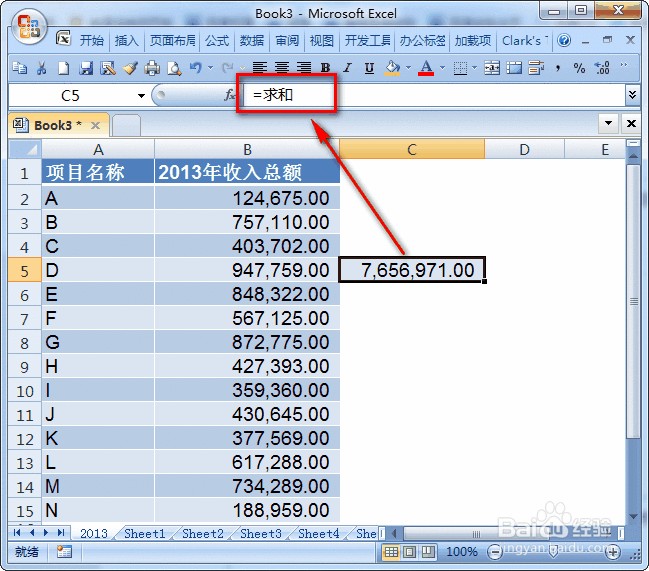Click the comma style icon
Viewport: 649px width, 571px height.
(558, 67)
